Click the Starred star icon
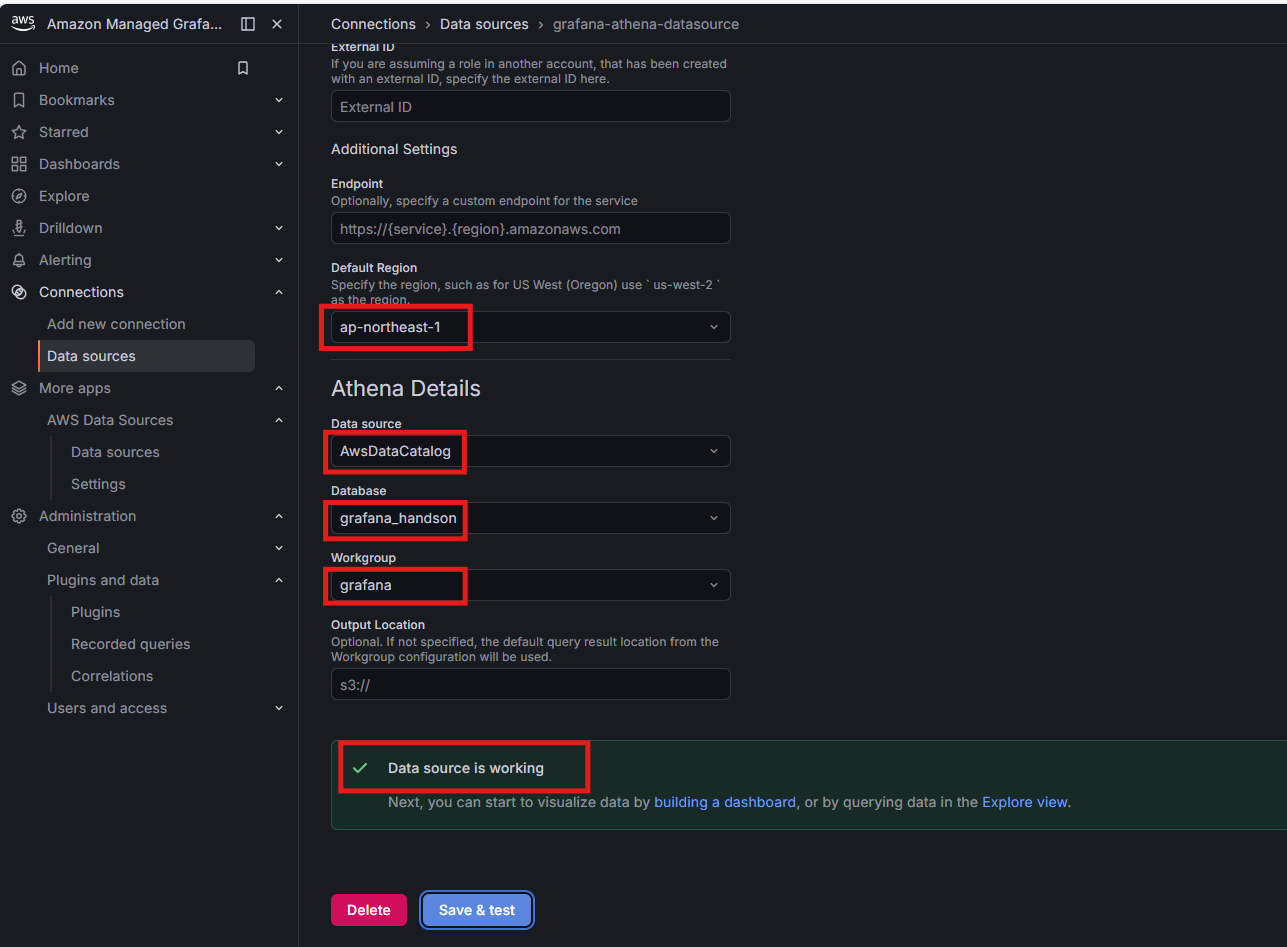Screen dimensions: 1287x947 (19, 132)
